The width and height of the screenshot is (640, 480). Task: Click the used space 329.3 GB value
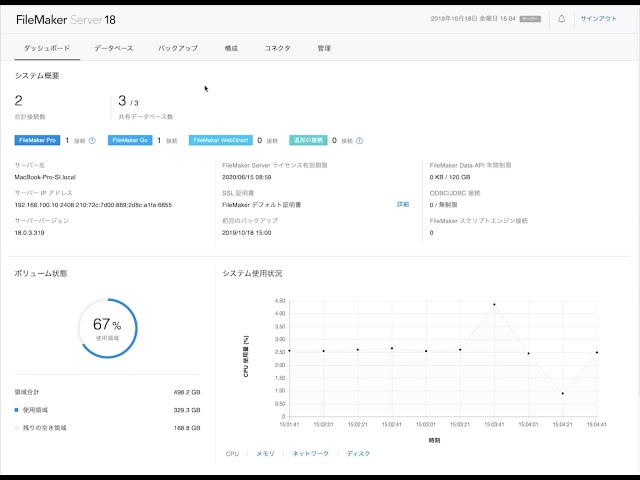[187, 410]
